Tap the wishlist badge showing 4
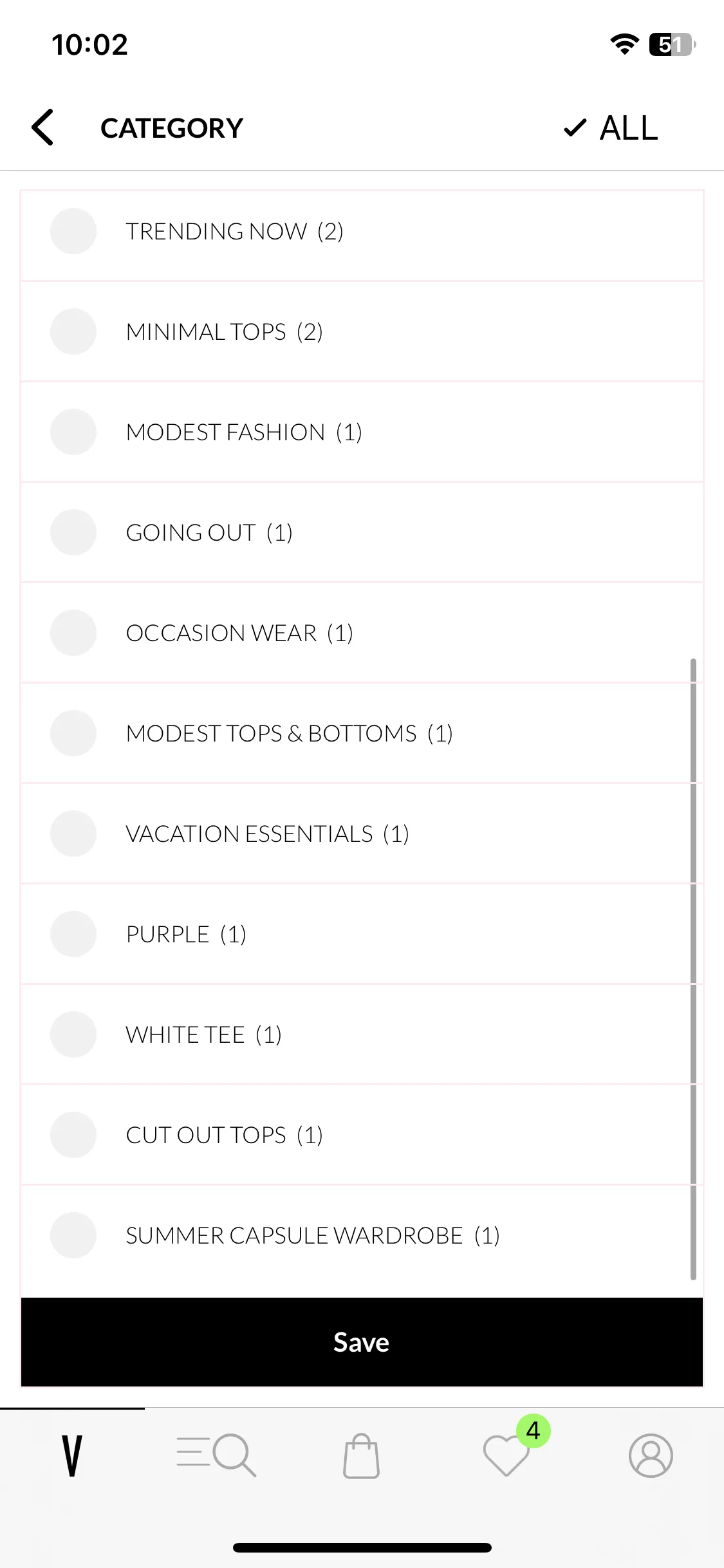The width and height of the screenshot is (724, 1568). (x=533, y=1431)
